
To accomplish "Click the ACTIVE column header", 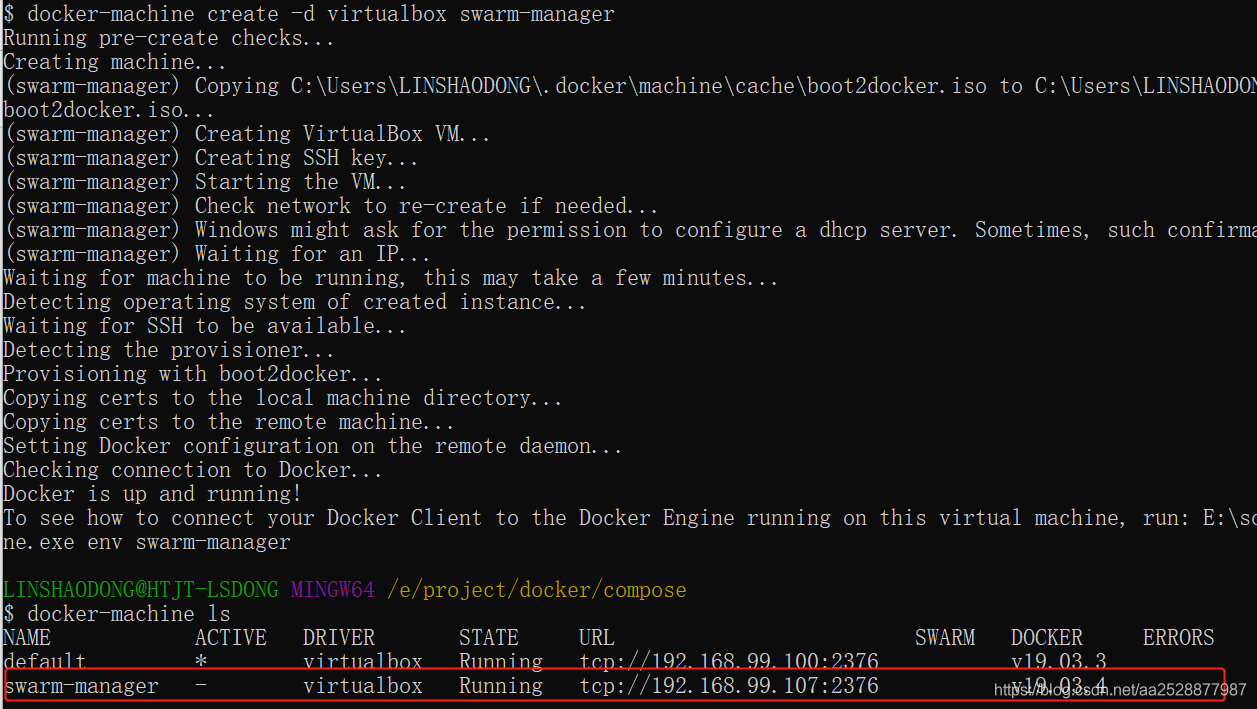I will (231, 637).
